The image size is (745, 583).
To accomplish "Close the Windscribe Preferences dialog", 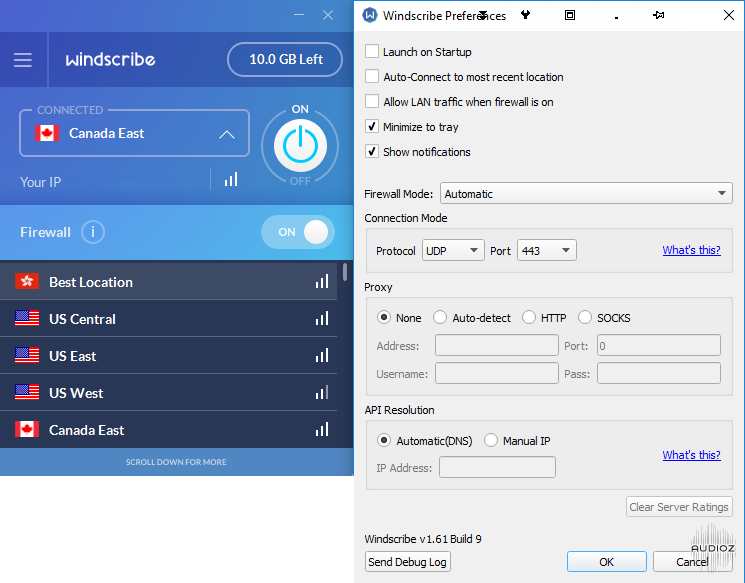I will (x=729, y=15).
